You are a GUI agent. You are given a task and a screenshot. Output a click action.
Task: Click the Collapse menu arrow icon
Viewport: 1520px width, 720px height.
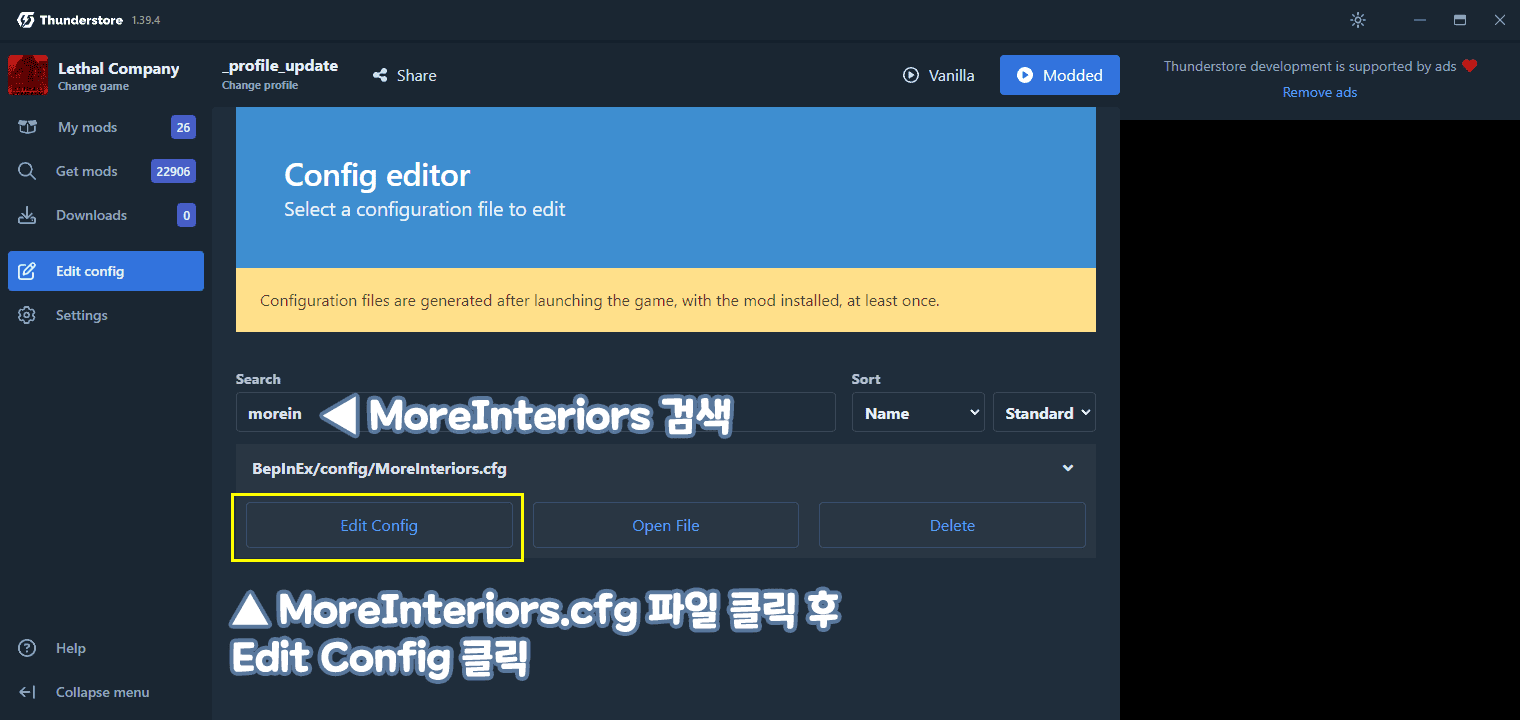[27, 692]
